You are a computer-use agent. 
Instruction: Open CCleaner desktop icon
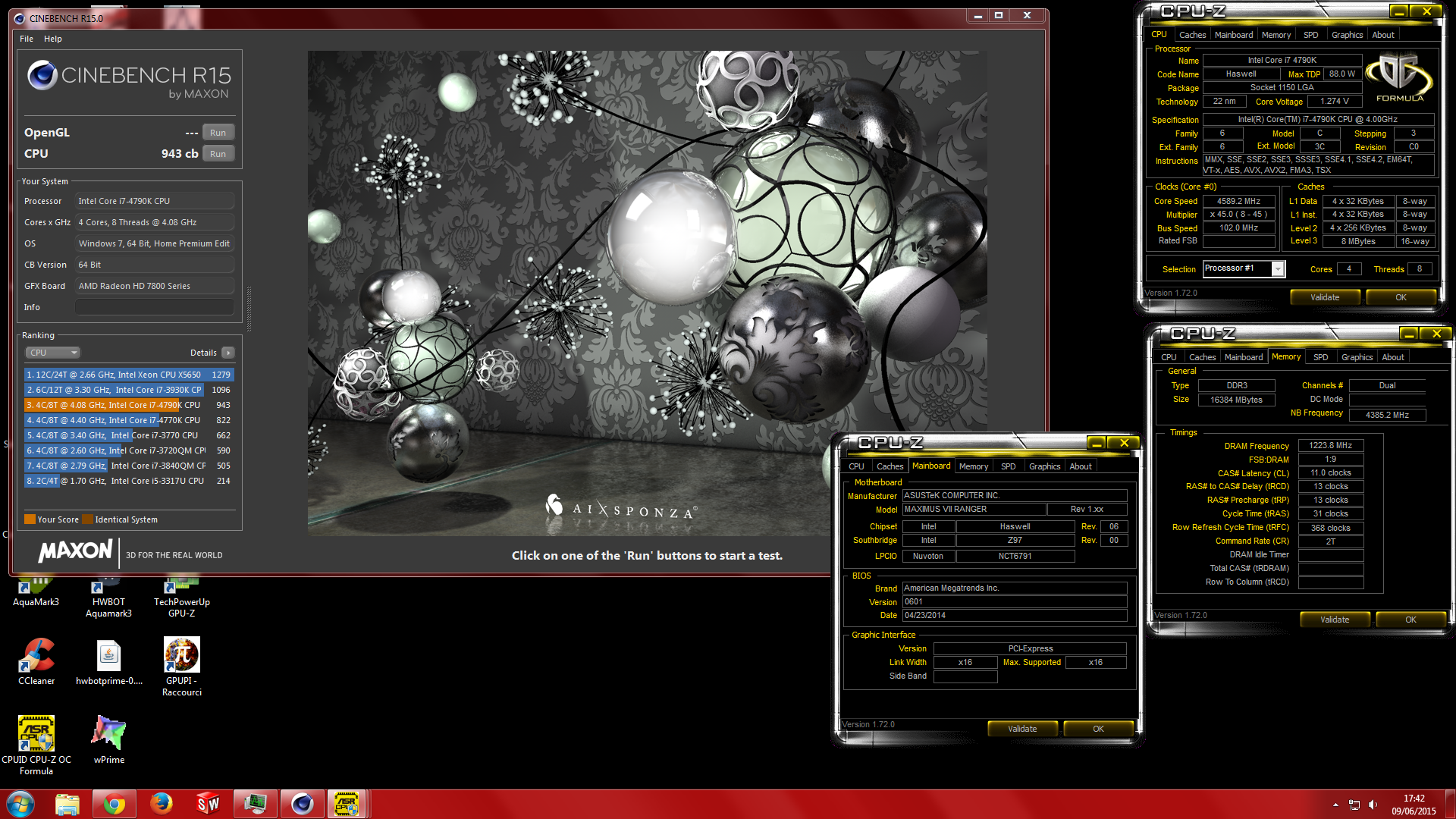coord(36,661)
